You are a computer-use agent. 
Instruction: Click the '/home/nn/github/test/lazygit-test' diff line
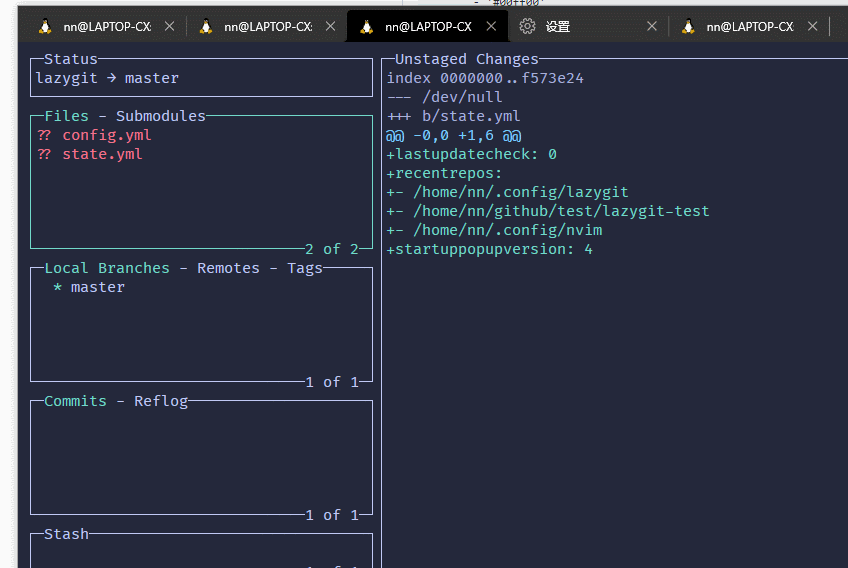pyautogui.click(x=548, y=211)
